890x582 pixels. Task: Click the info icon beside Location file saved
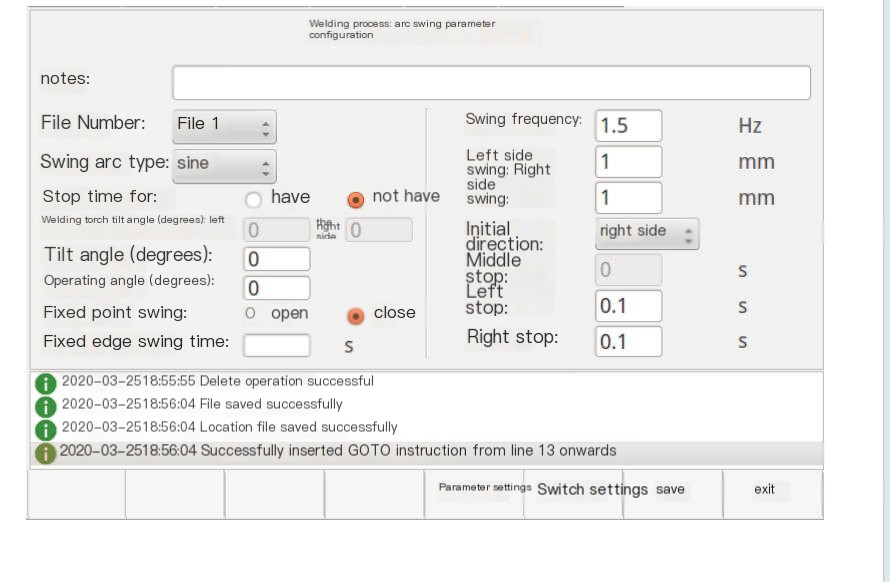45,429
